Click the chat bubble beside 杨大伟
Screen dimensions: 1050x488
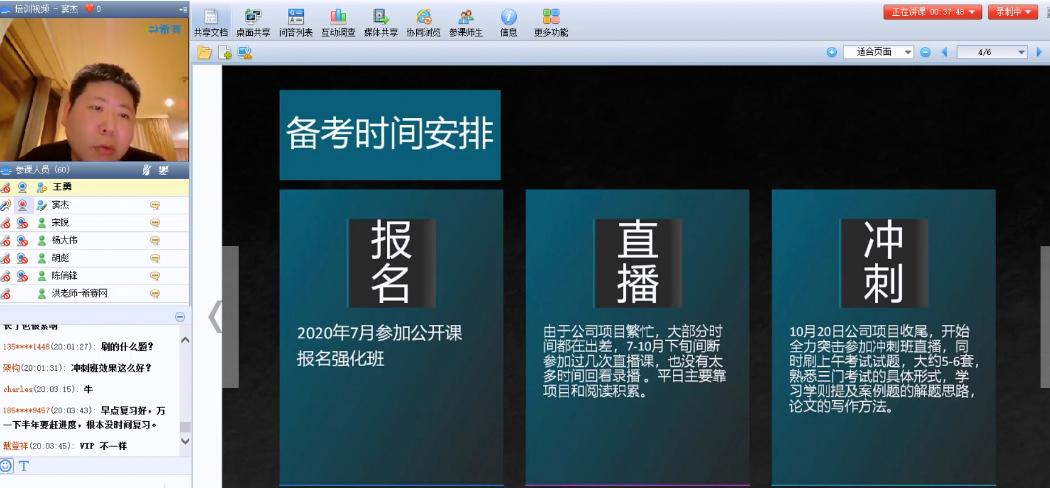[155, 240]
